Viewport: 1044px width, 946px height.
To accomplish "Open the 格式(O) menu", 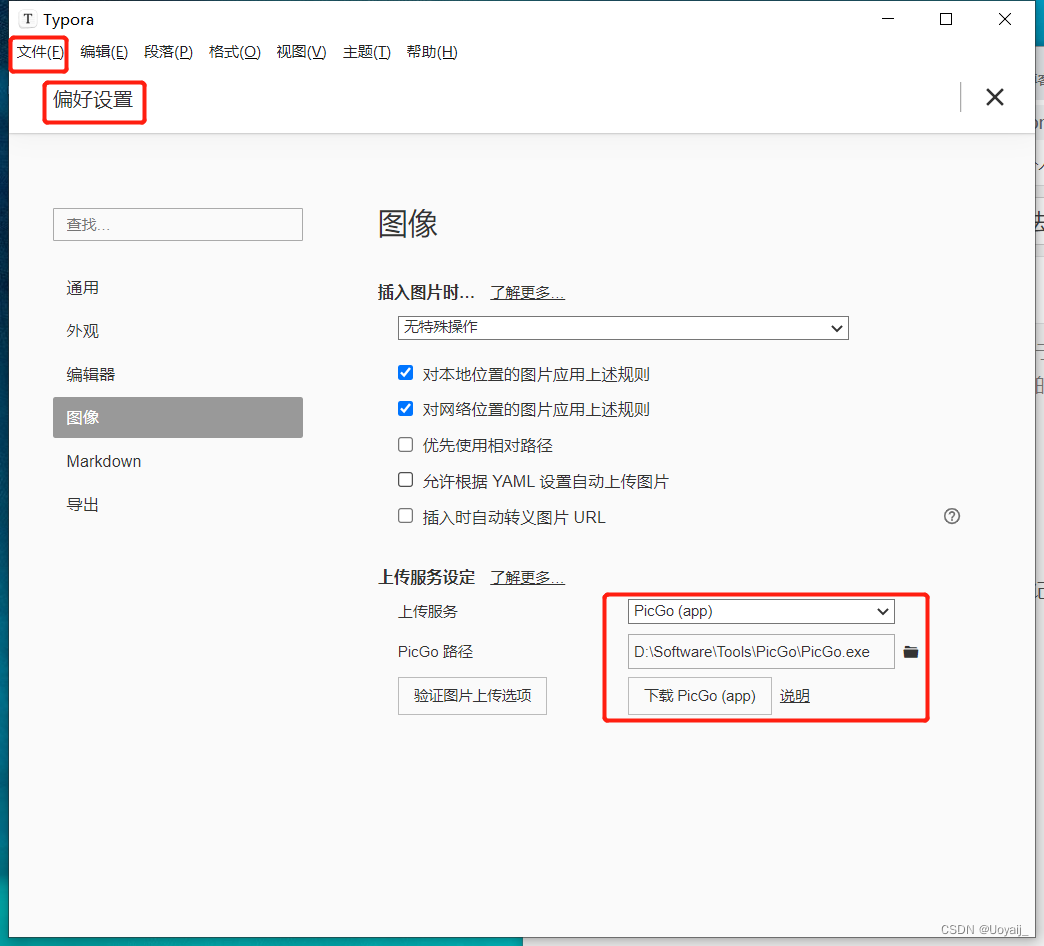I will pos(234,52).
